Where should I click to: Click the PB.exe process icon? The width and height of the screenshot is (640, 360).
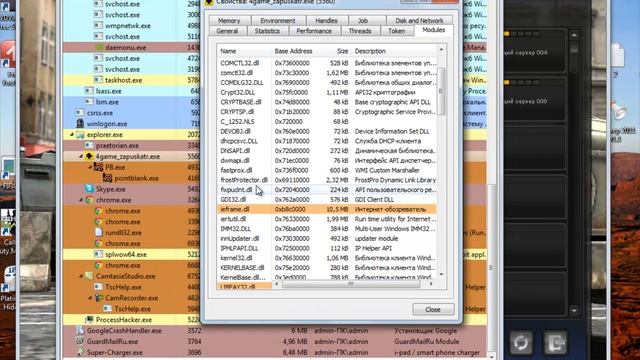[98, 167]
